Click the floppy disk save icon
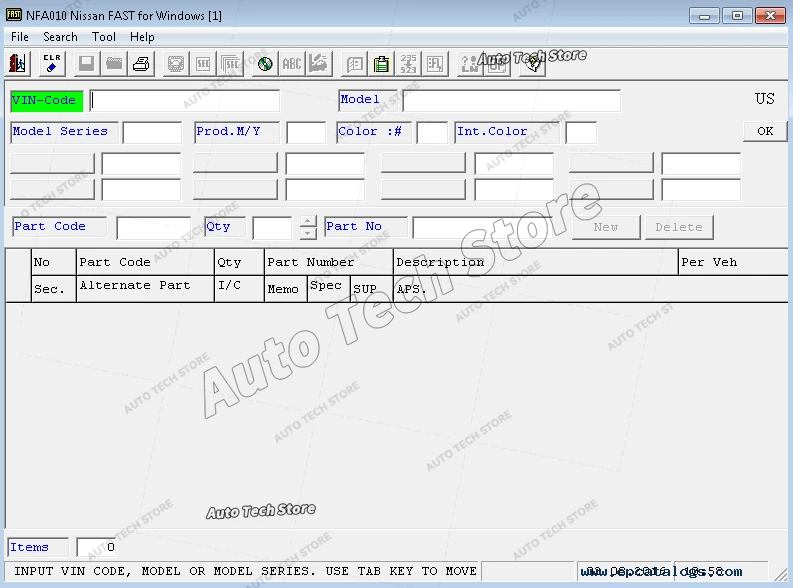Screen dimensions: 793x588 coord(86,64)
